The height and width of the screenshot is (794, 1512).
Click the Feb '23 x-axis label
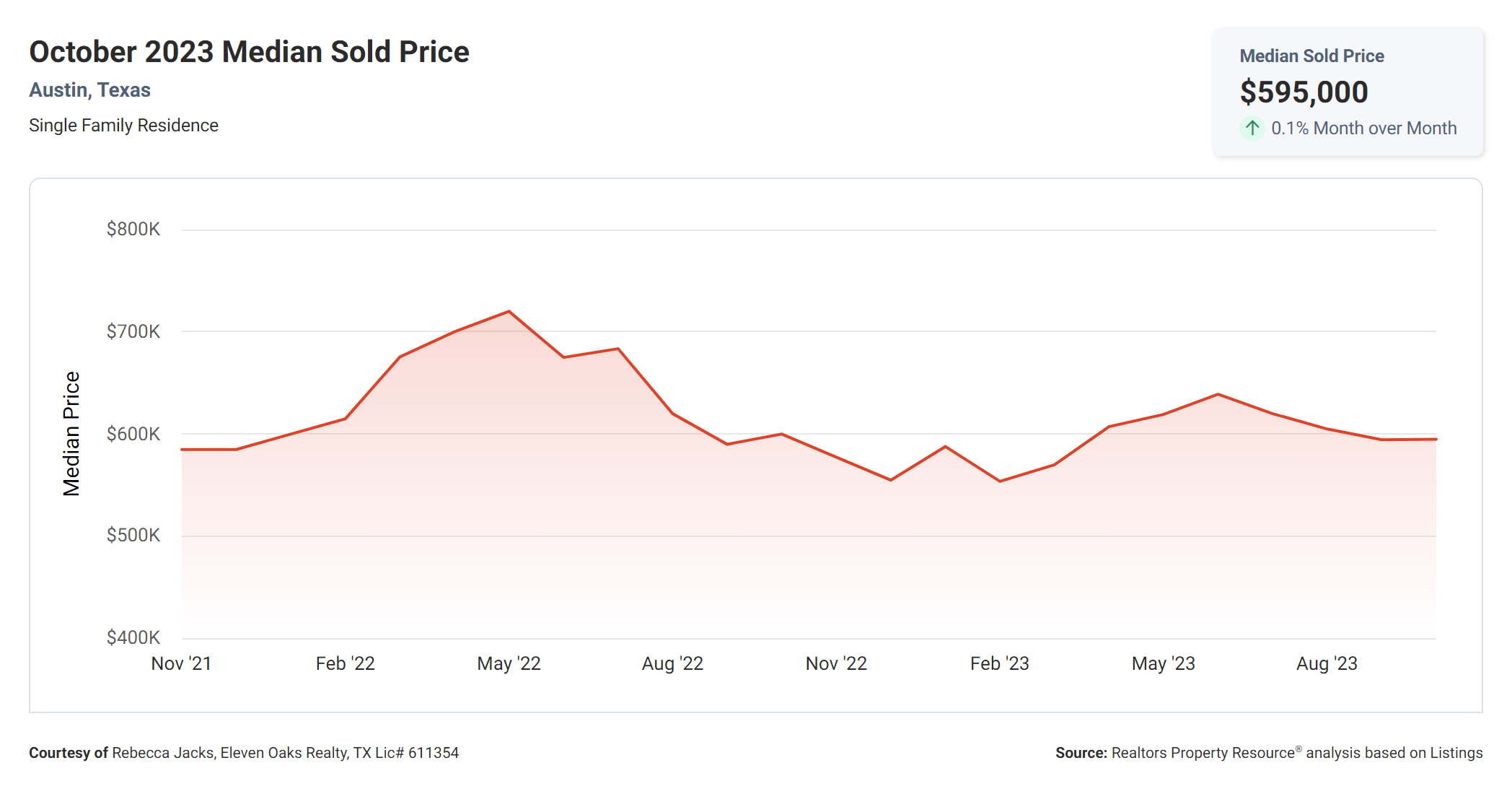[x=999, y=664]
